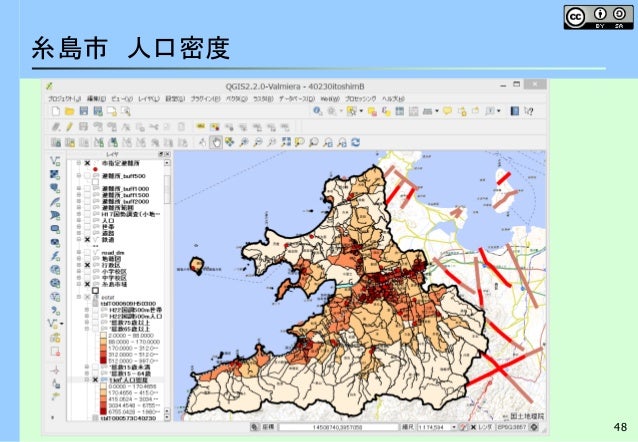The image size is (638, 442).
Task: Open the Composer Manager icon
Action: [125, 111]
